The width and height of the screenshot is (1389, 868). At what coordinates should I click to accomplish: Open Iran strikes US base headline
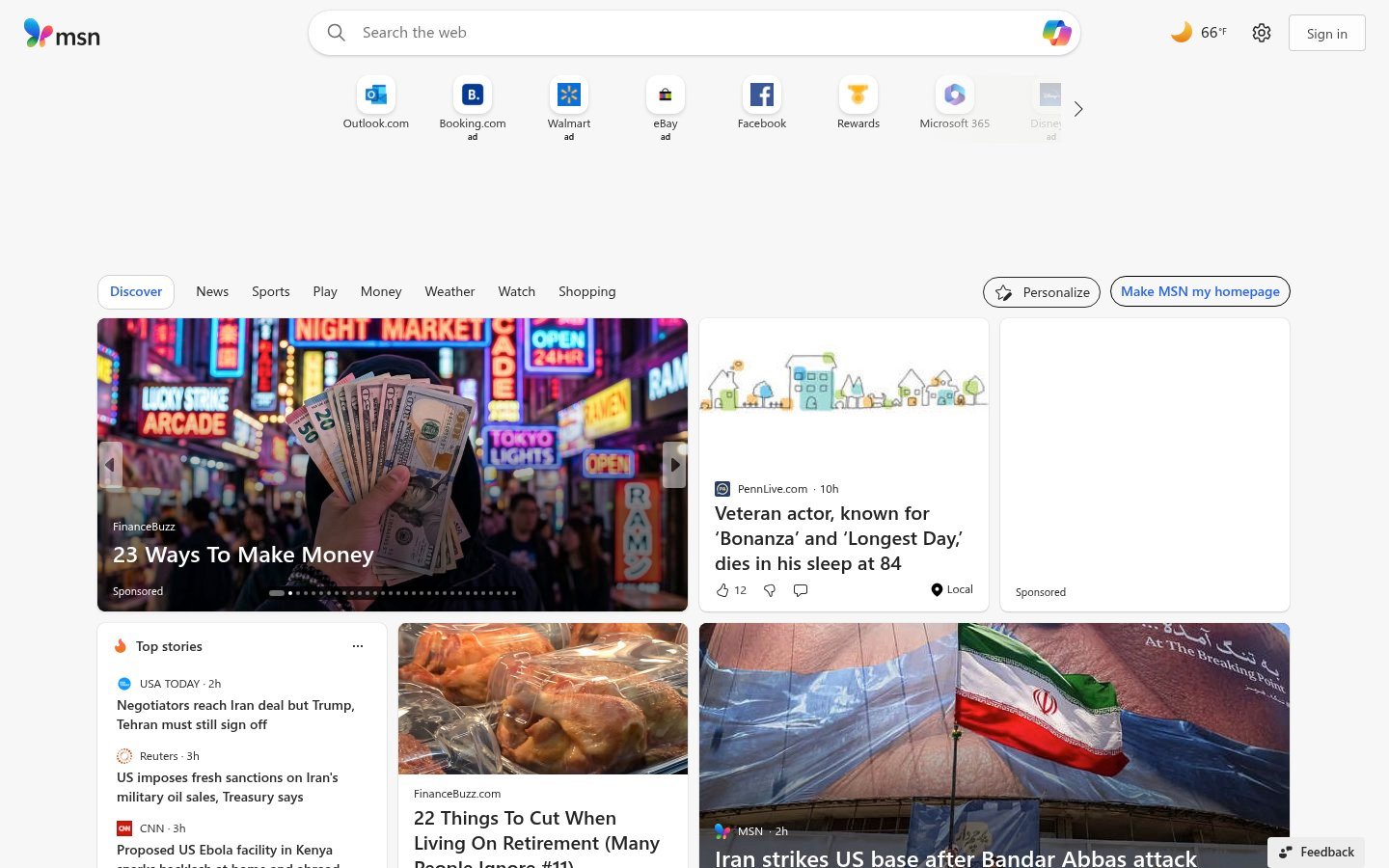point(955,857)
